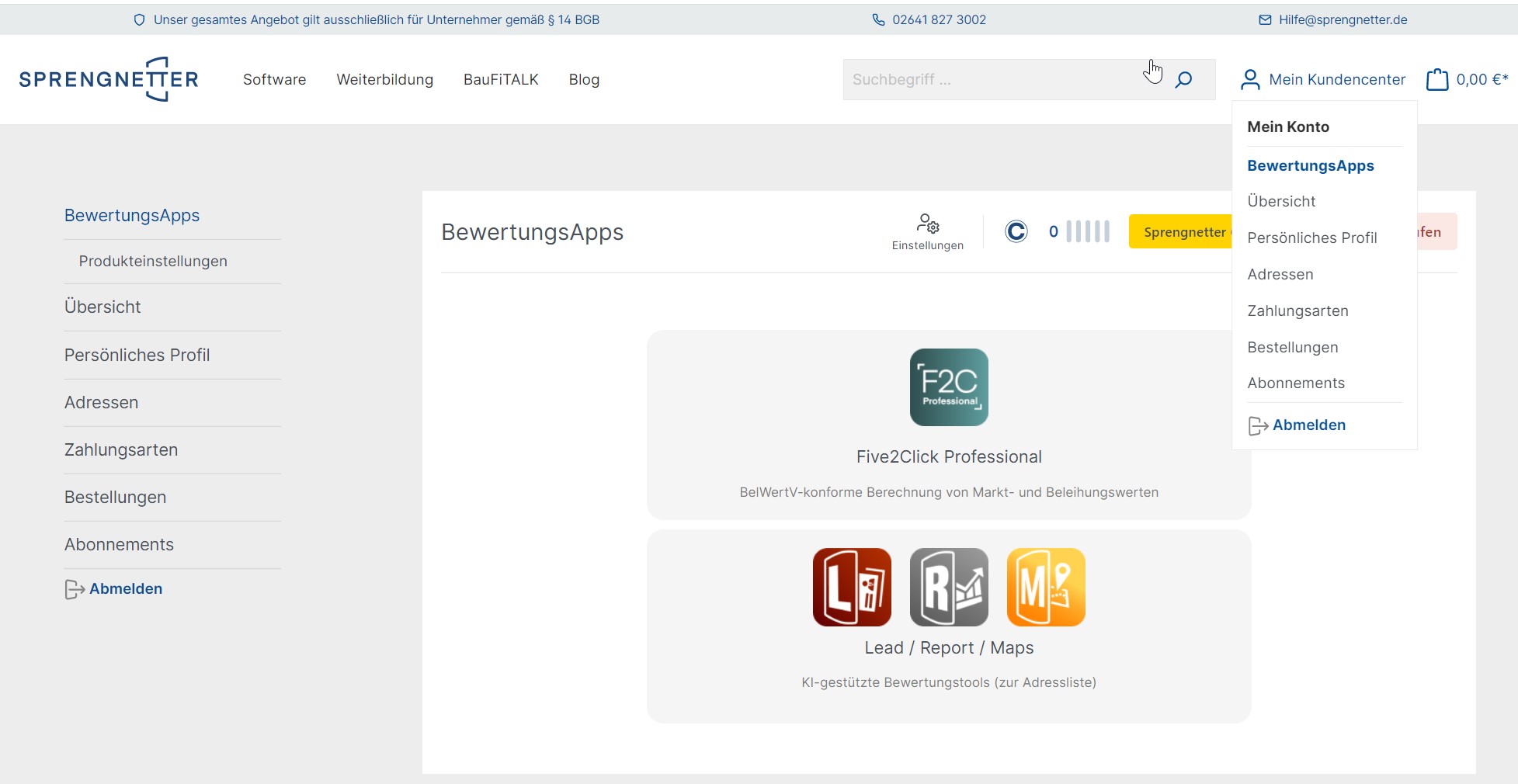The width and height of the screenshot is (1518, 784).
Task: Click Abmelden text in account dropdown
Action: pos(1309,425)
